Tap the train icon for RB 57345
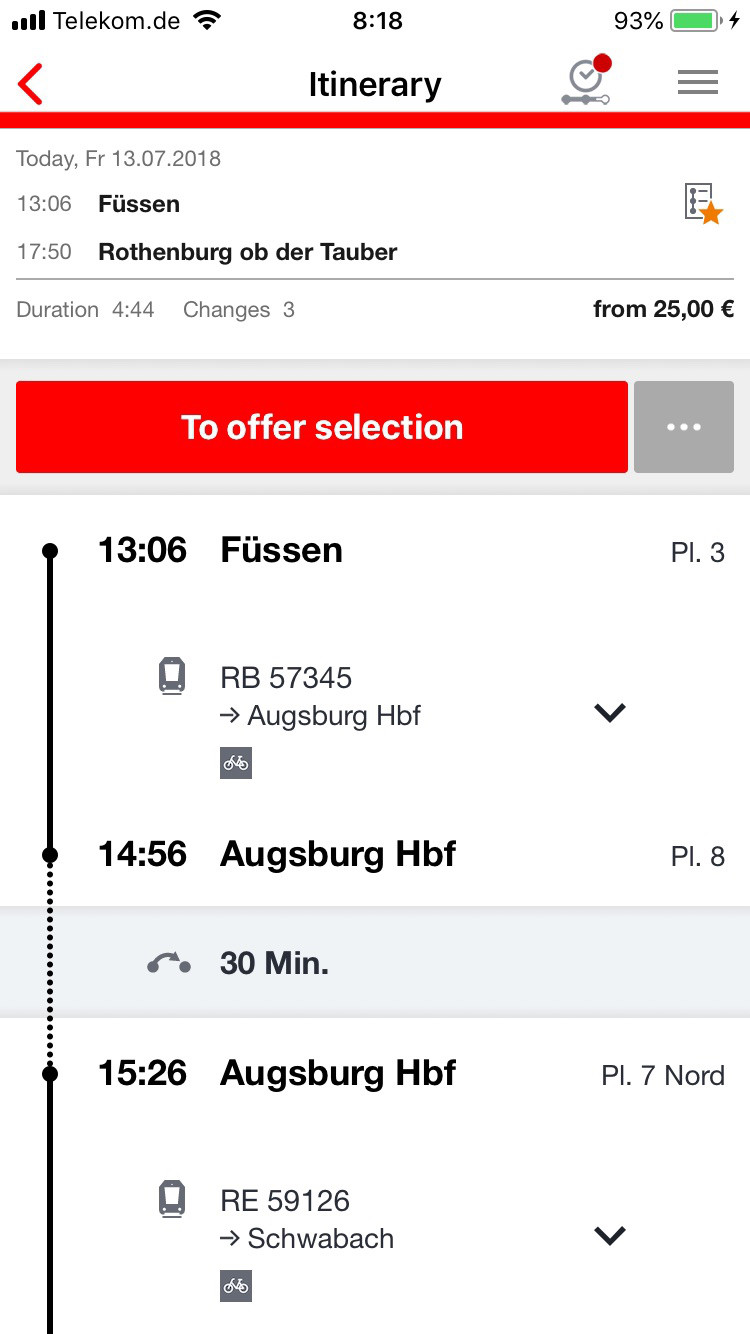750x1334 pixels. (x=172, y=677)
